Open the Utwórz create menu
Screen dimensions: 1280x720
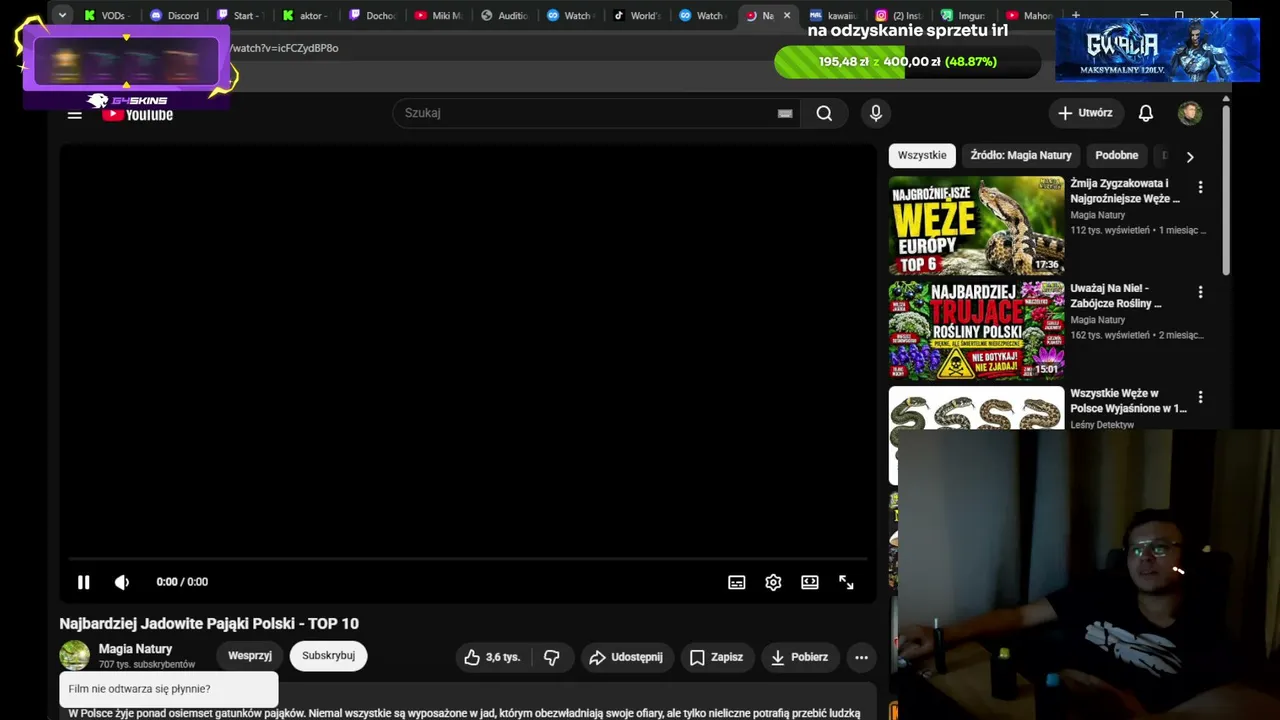[1086, 113]
